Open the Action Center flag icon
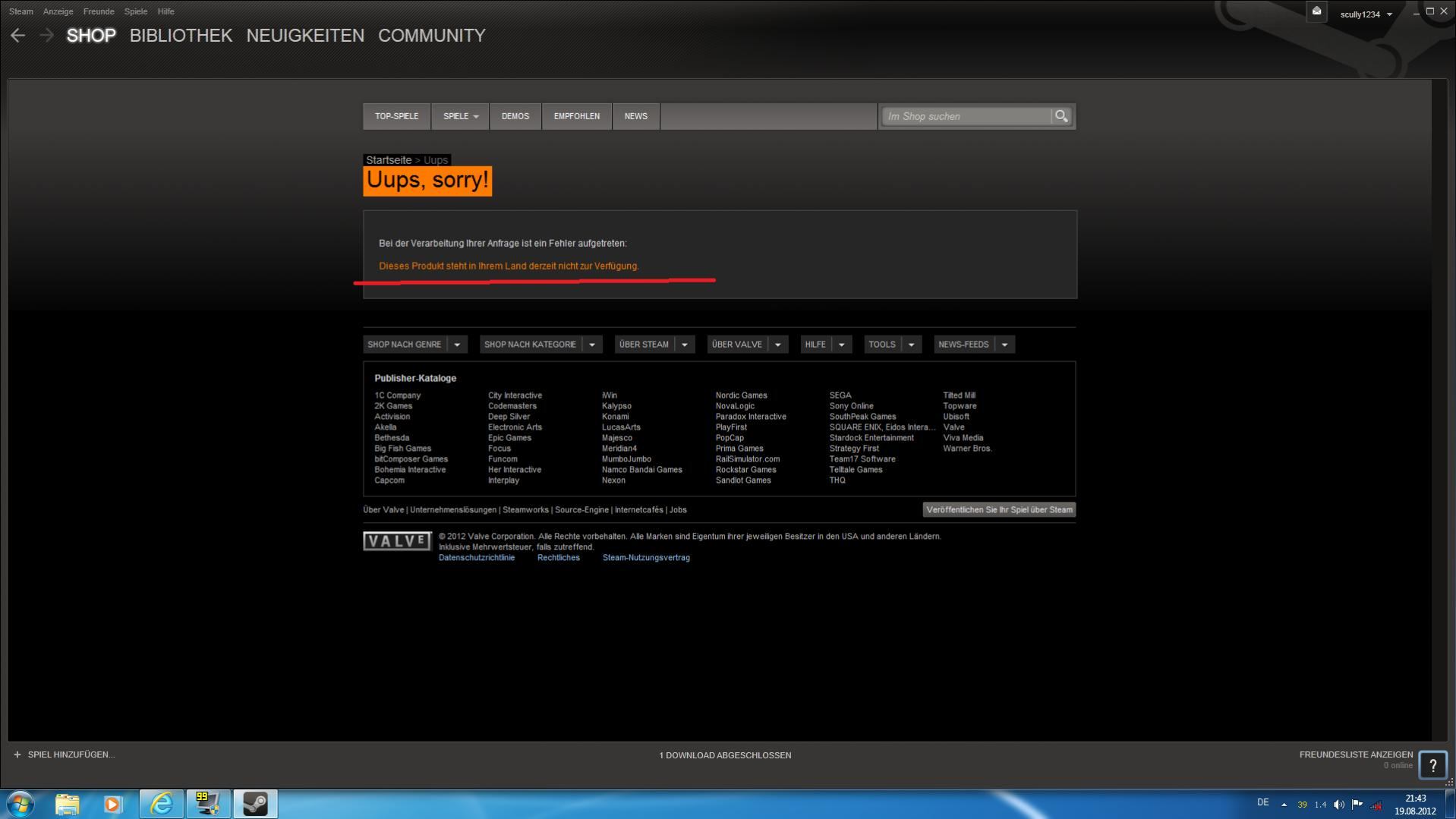 pyautogui.click(x=1357, y=805)
